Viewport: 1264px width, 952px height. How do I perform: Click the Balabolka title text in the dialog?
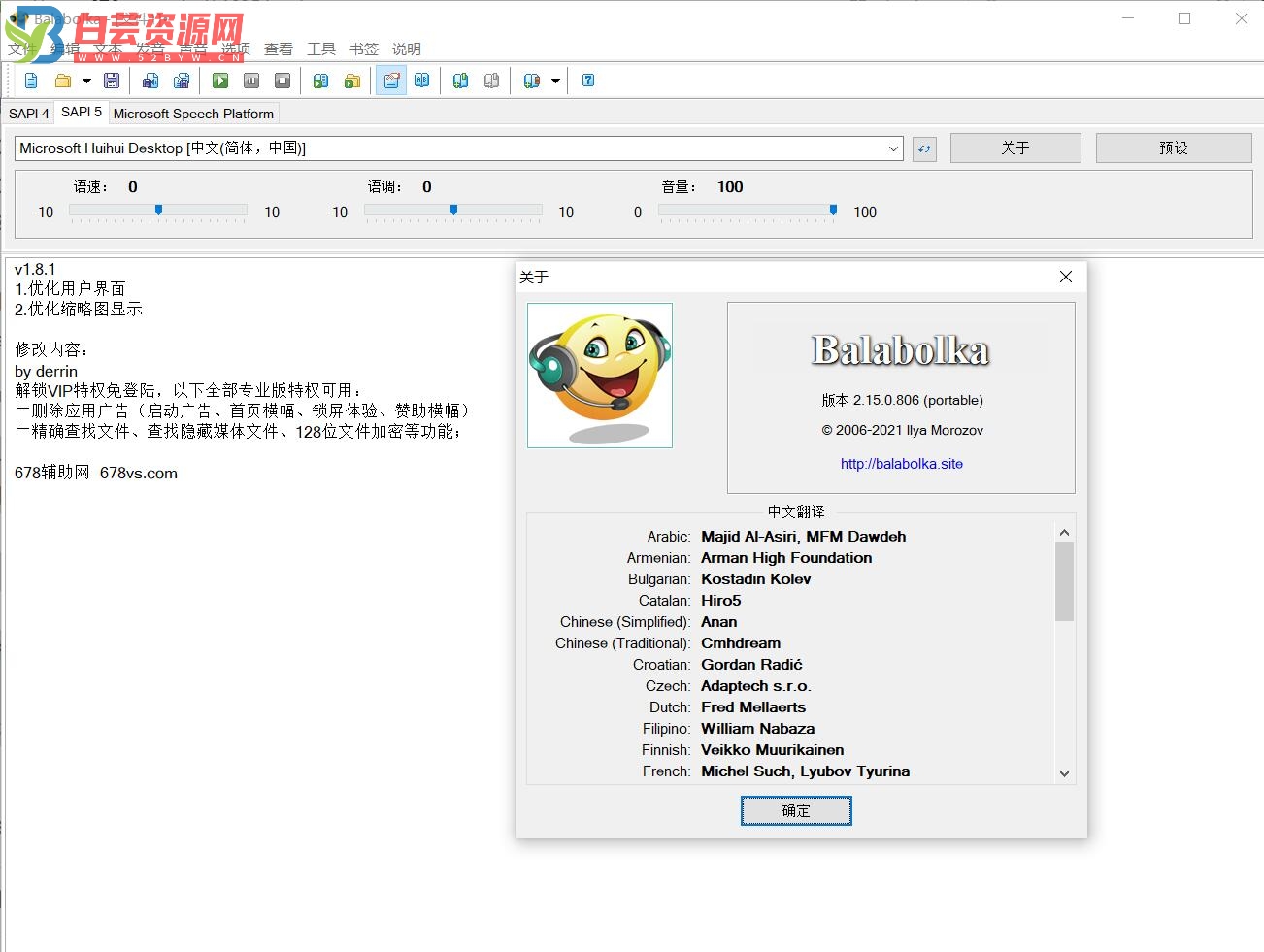[x=900, y=350]
